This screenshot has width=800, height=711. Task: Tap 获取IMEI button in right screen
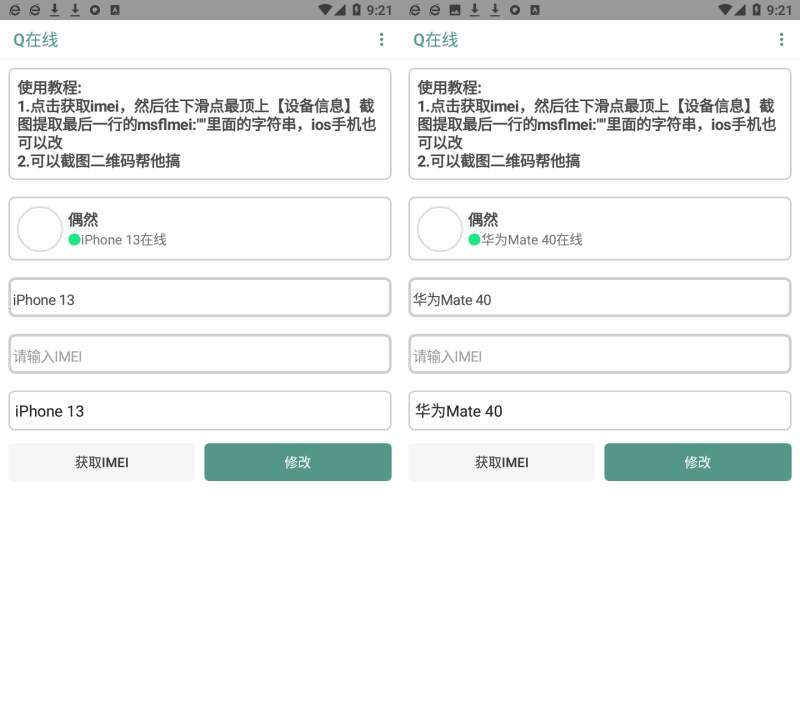(502, 462)
